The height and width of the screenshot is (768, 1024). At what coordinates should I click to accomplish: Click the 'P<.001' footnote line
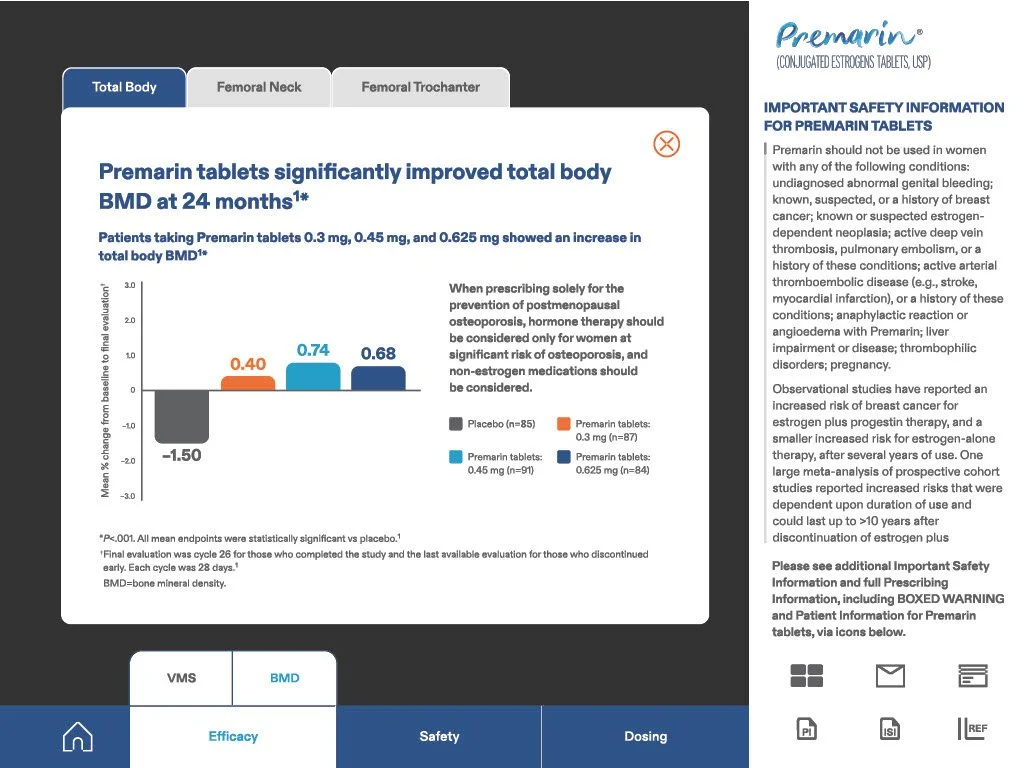tap(249, 538)
